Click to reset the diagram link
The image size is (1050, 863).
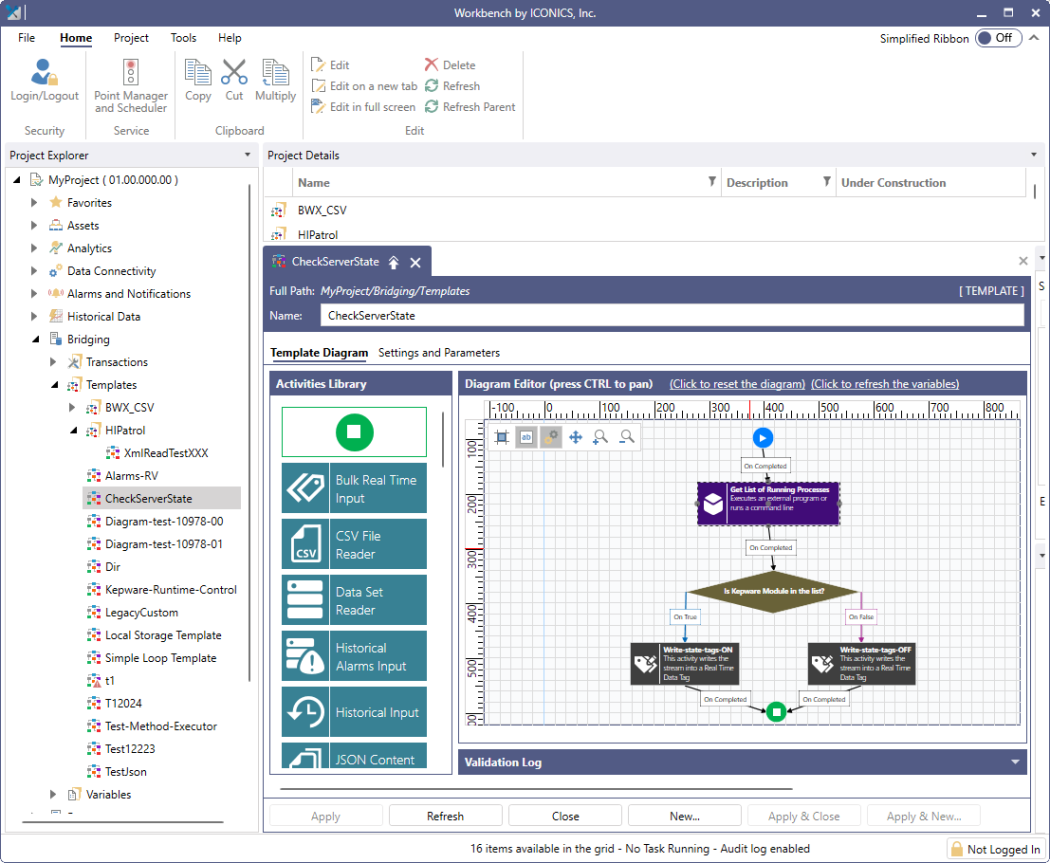(737, 384)
